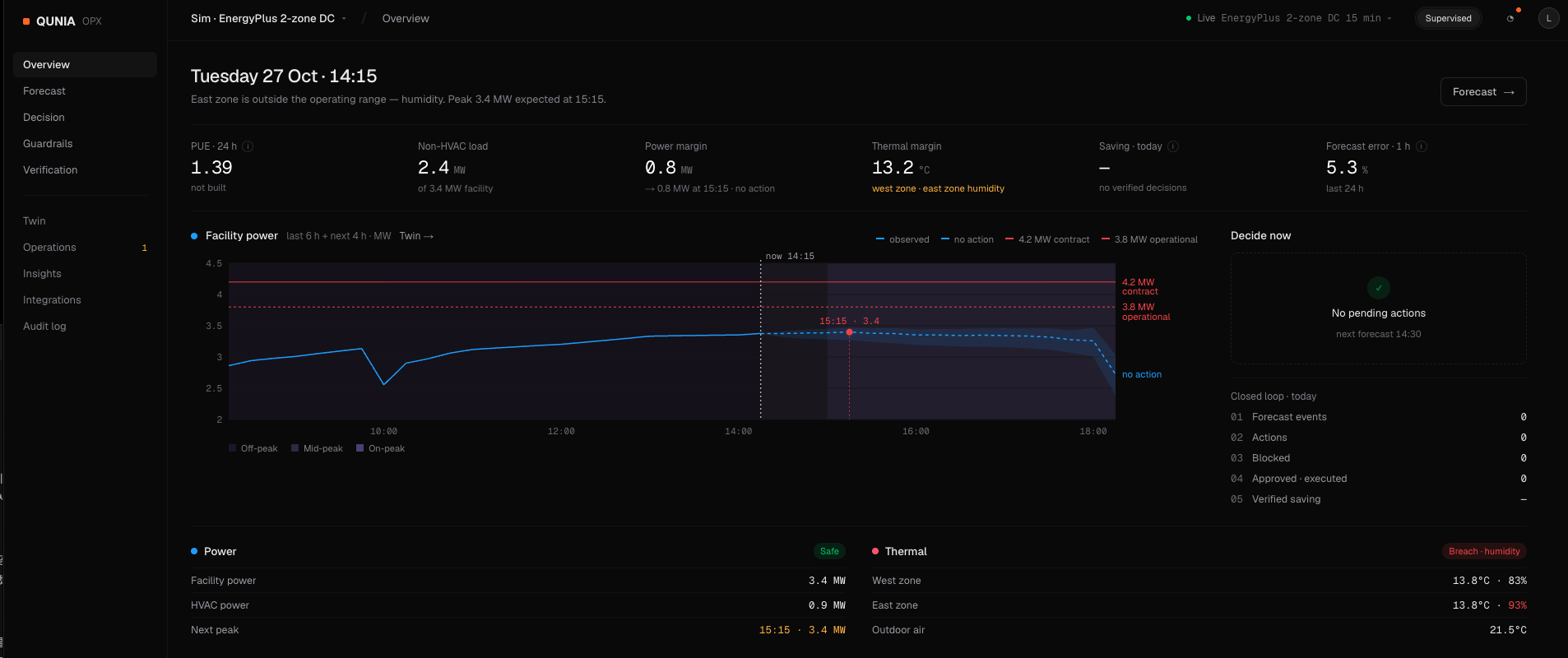The height and width of the screenshot is (658, 1568).
Task: Open Operations with 1 badge
Action: click(85, 248)
